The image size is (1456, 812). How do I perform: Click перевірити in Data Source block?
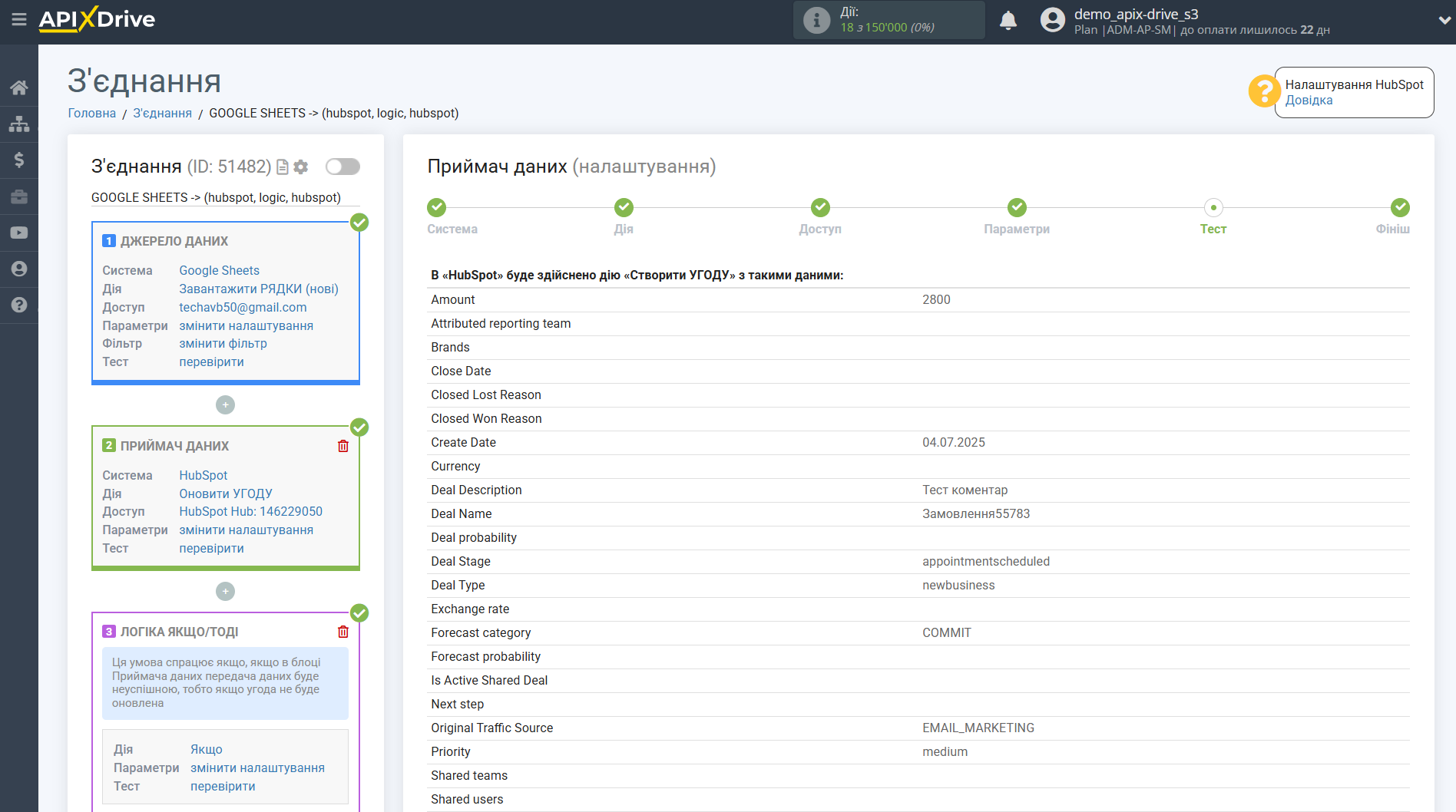pyautogui.click(x=211, y=361)
